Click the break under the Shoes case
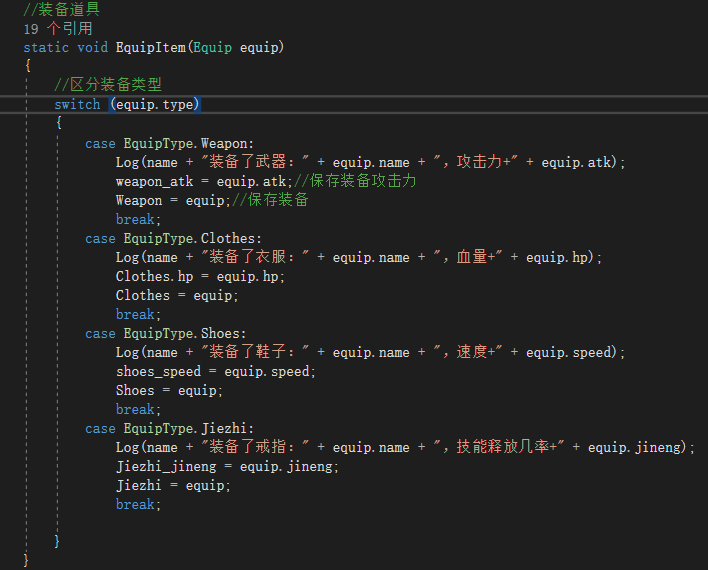 138,409
